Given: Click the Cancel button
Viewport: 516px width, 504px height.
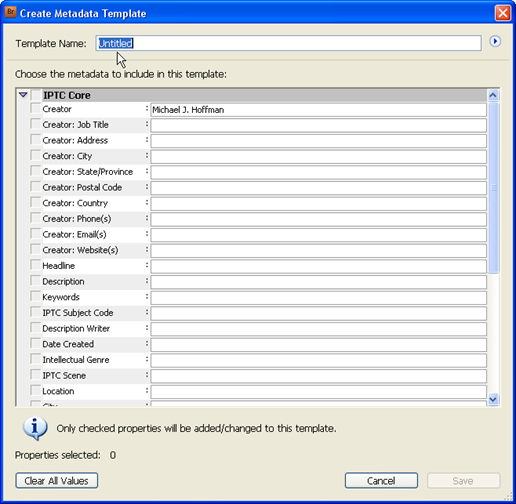Looking at the screenshot, I should point(381,481).
